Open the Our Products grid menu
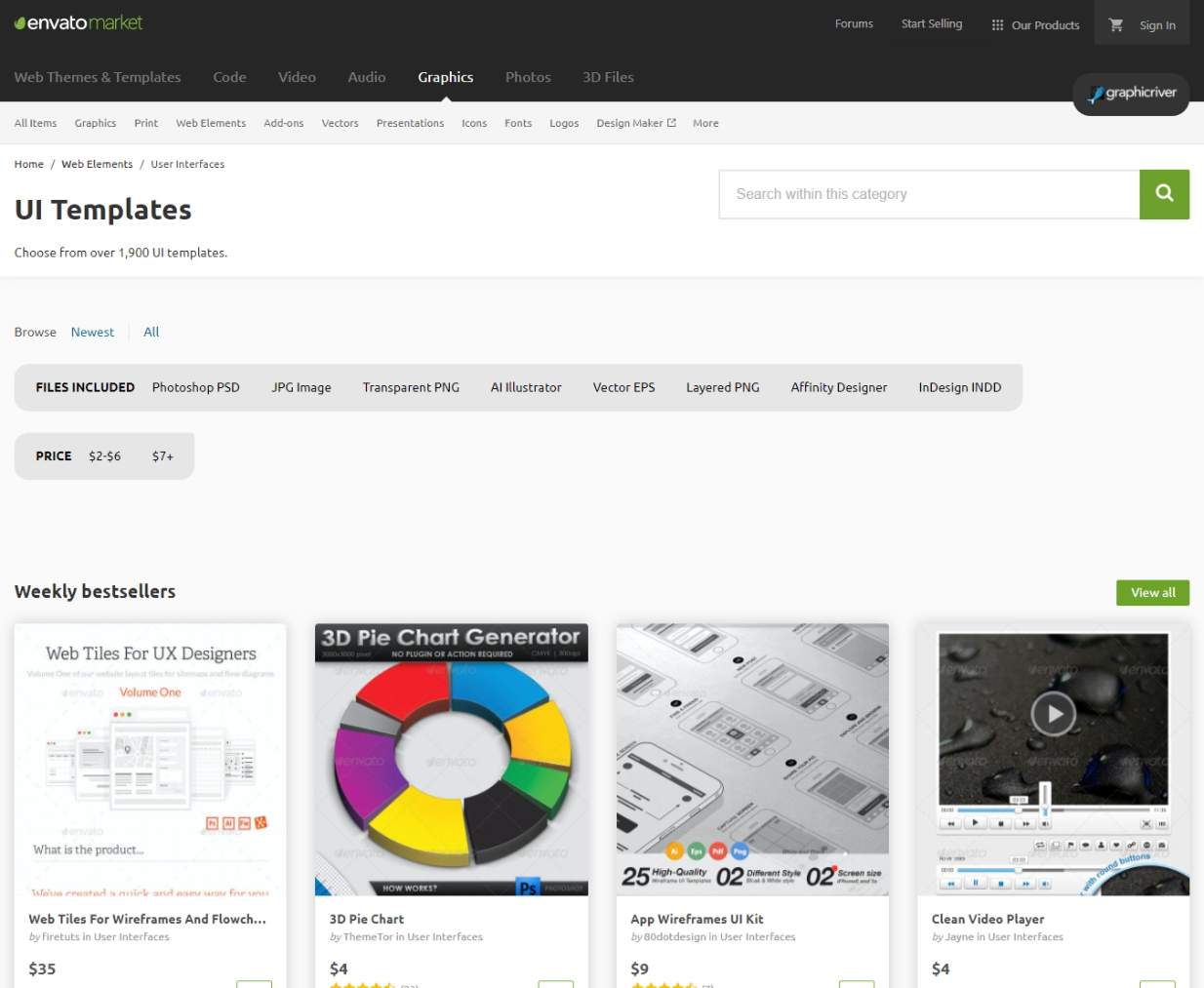Viewport: 1204px width, 988px height. pyautogui.click(x=1035, y=25)
